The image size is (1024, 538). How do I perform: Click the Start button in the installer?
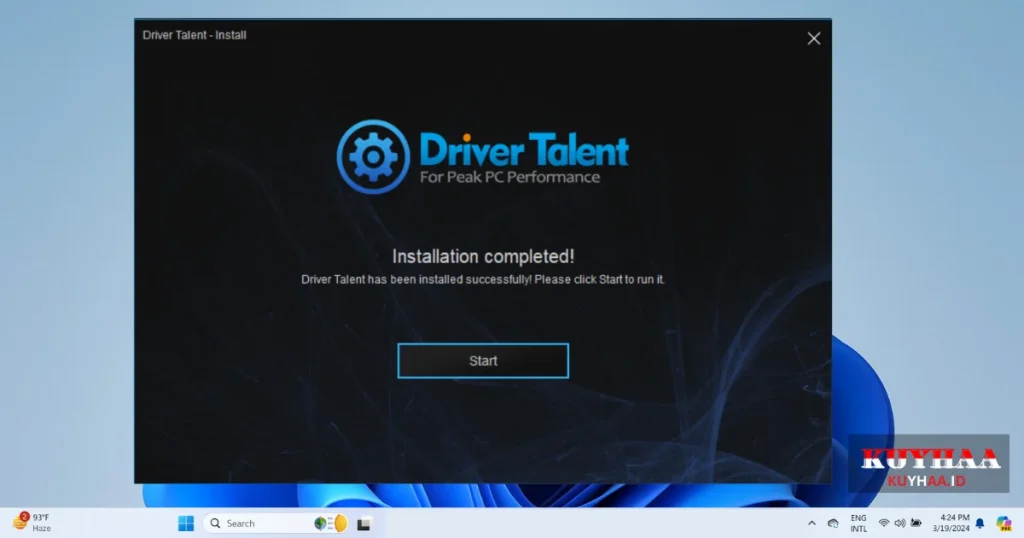click(483, 360)
